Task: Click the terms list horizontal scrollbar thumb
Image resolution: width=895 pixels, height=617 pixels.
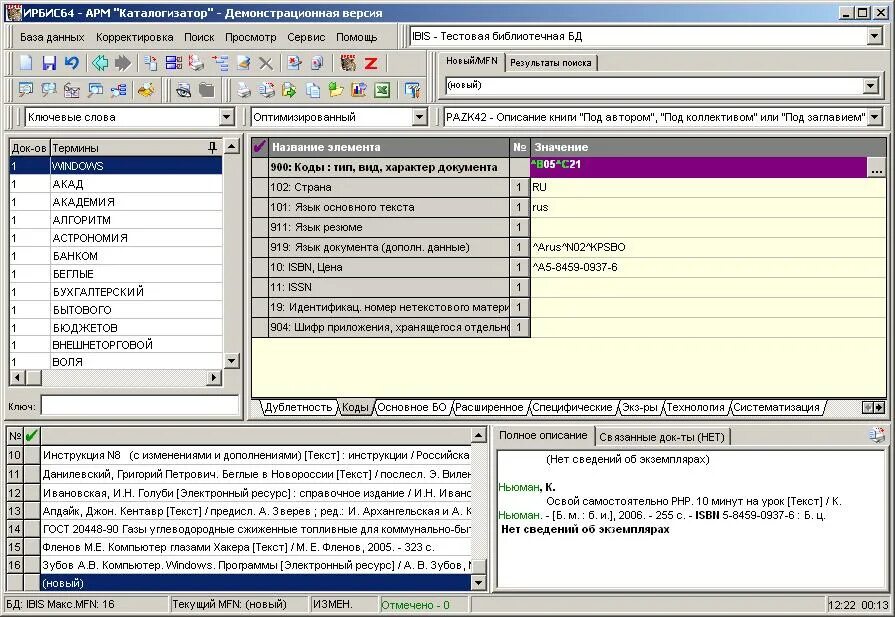Action: [x=34, y=377]
